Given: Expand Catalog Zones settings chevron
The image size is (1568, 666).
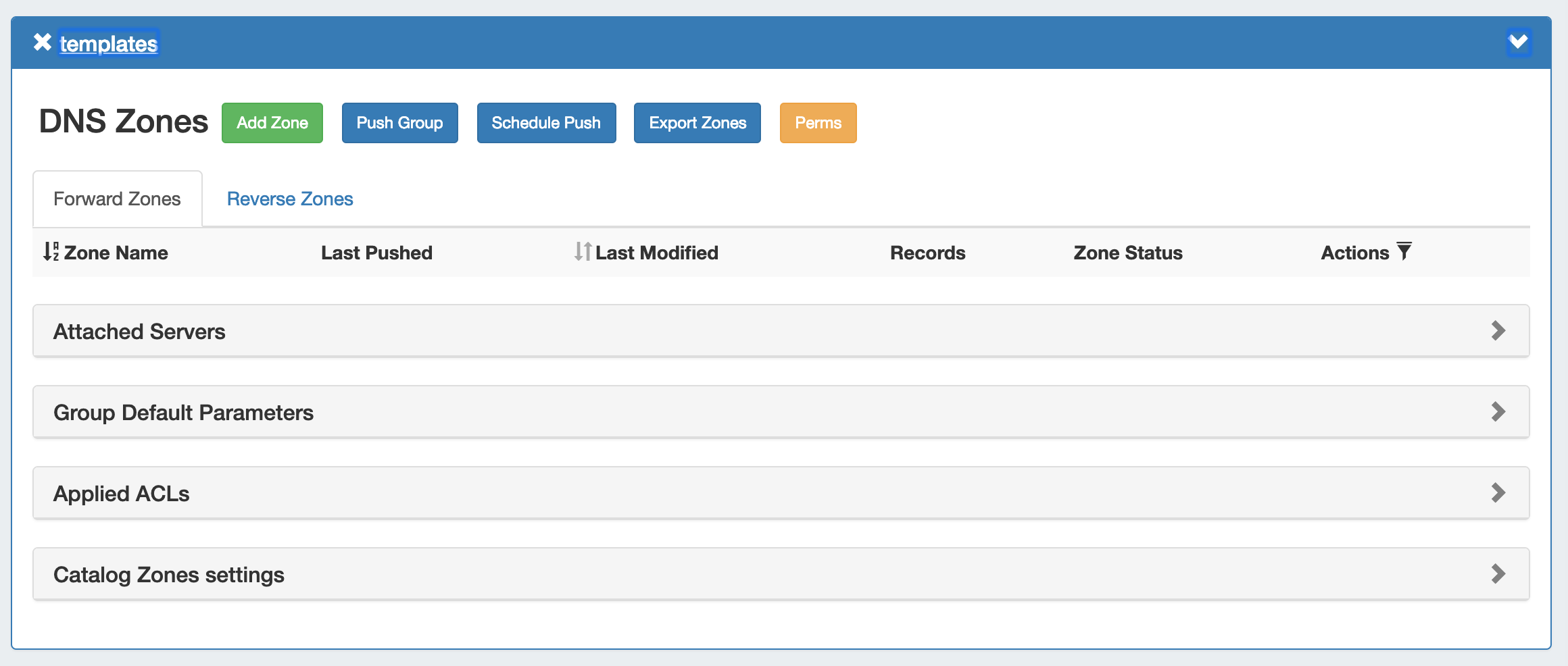Looking at the screenshot, I should [x=1498, y=574].
